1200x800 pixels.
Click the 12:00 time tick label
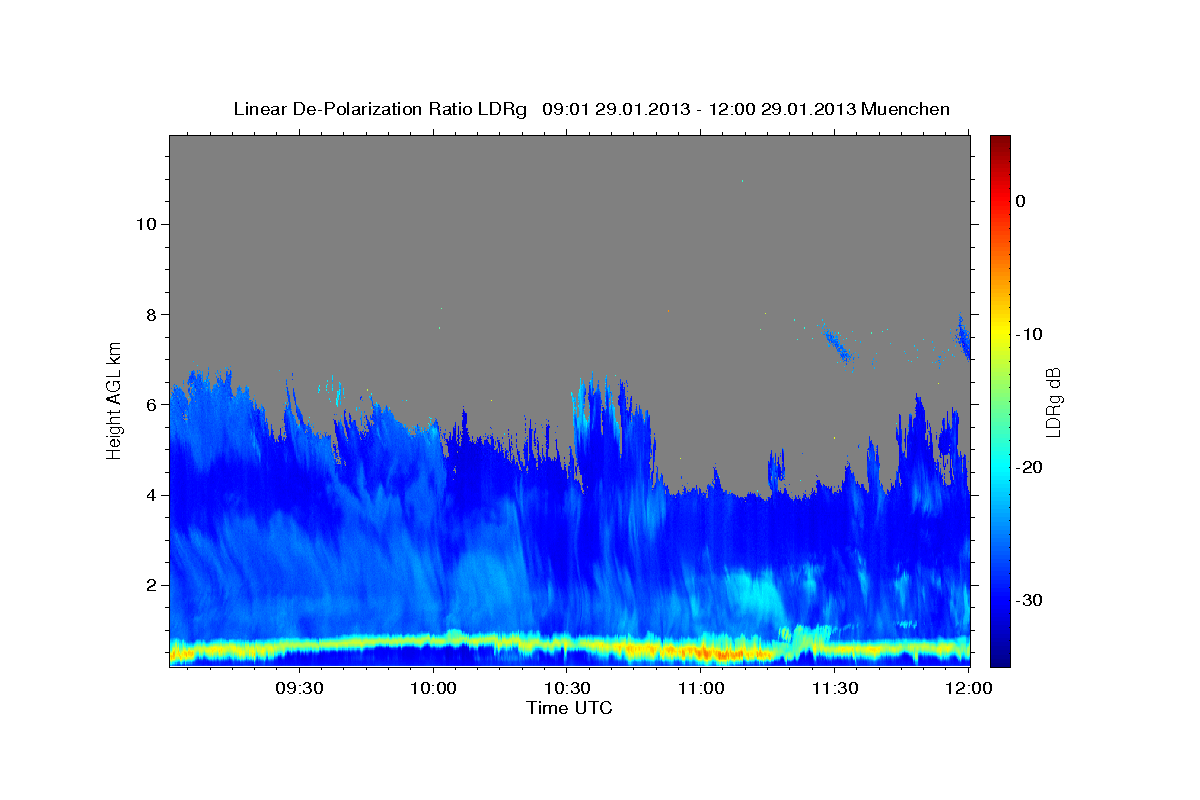pos(969,689)
